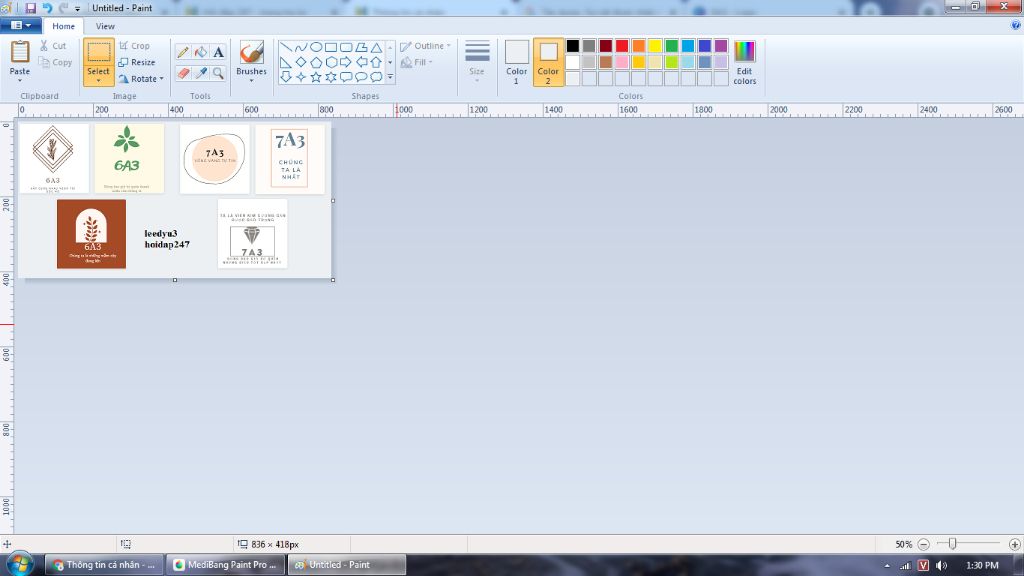Open the Fill dropdown

click(417, 62)
